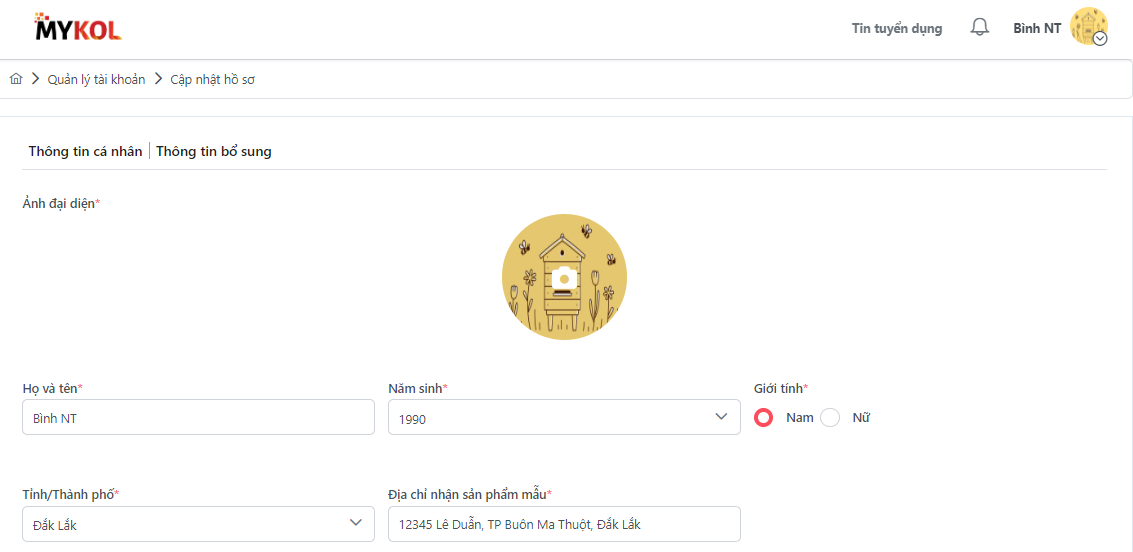Click the user avatar in the header
Screen dimensions: 1133x552
[x=1087, y=26]
